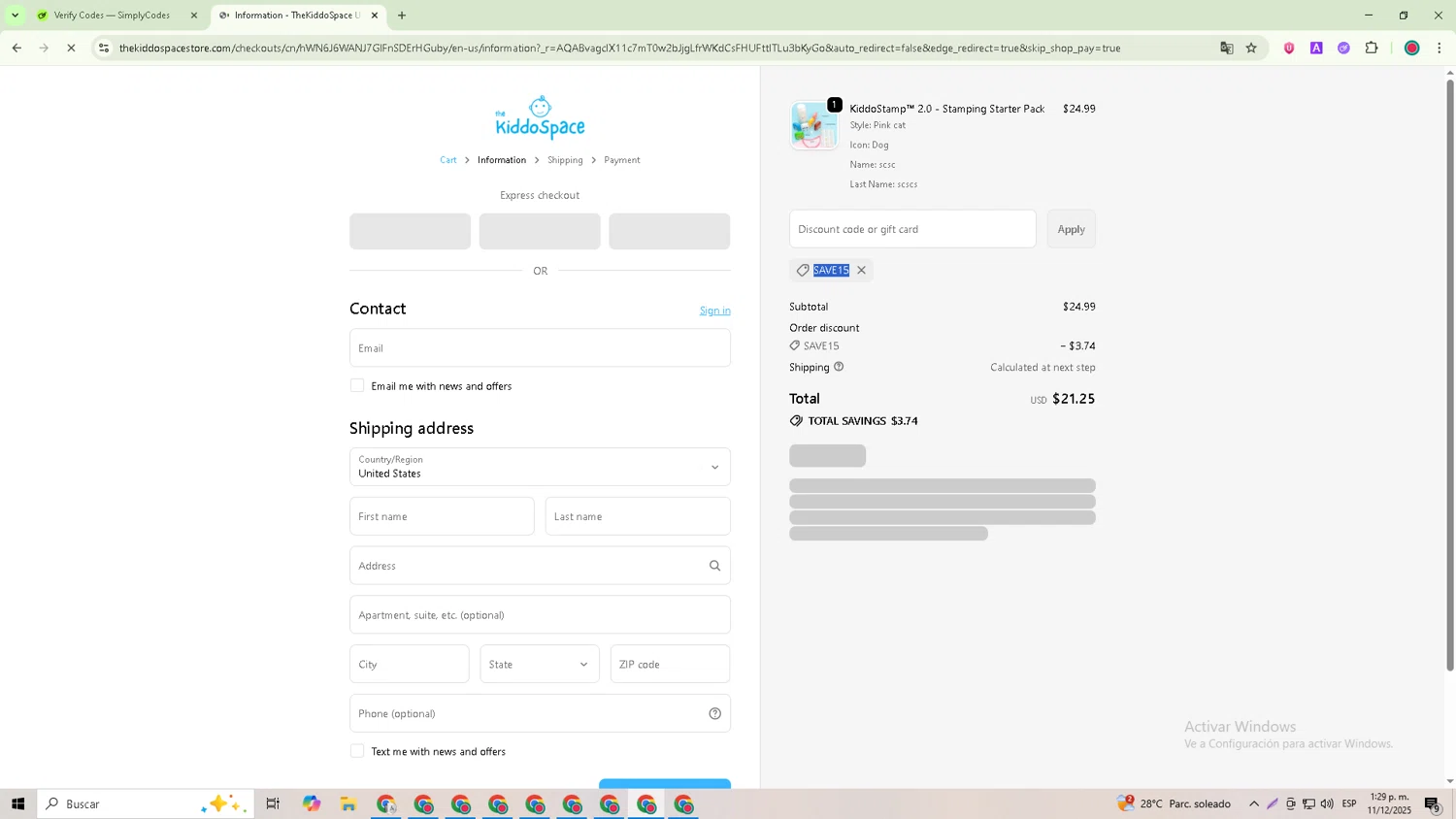The width and height of the screenshot is (1456, 819).
Task: Click the Last name field
Action: click(x=638, y=516)
